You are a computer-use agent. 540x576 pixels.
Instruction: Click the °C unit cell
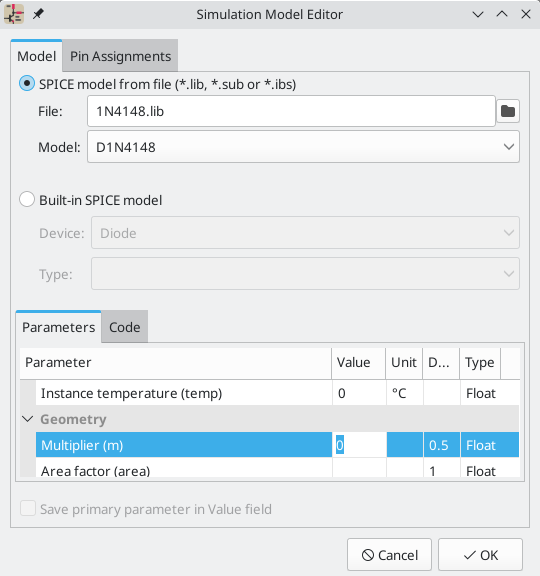[x=405, y=393]
